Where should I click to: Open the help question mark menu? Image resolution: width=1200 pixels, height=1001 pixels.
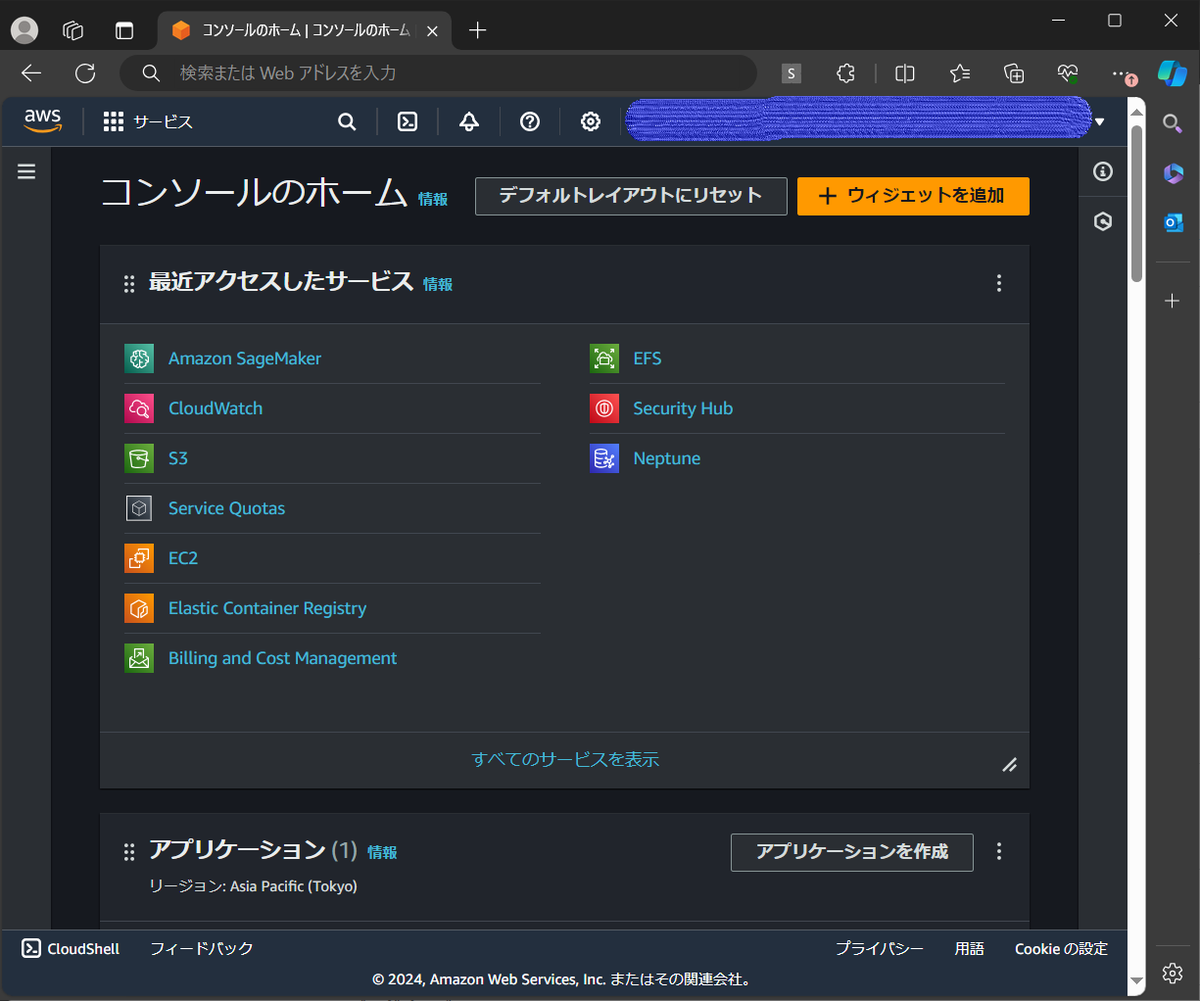530,122
